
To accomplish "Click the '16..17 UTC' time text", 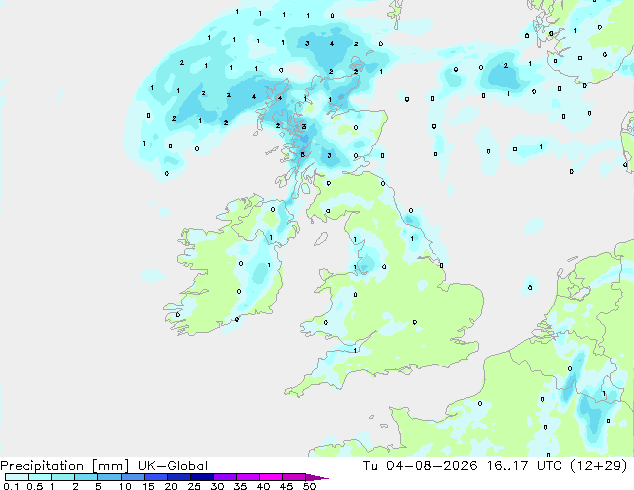I will 525,466.
